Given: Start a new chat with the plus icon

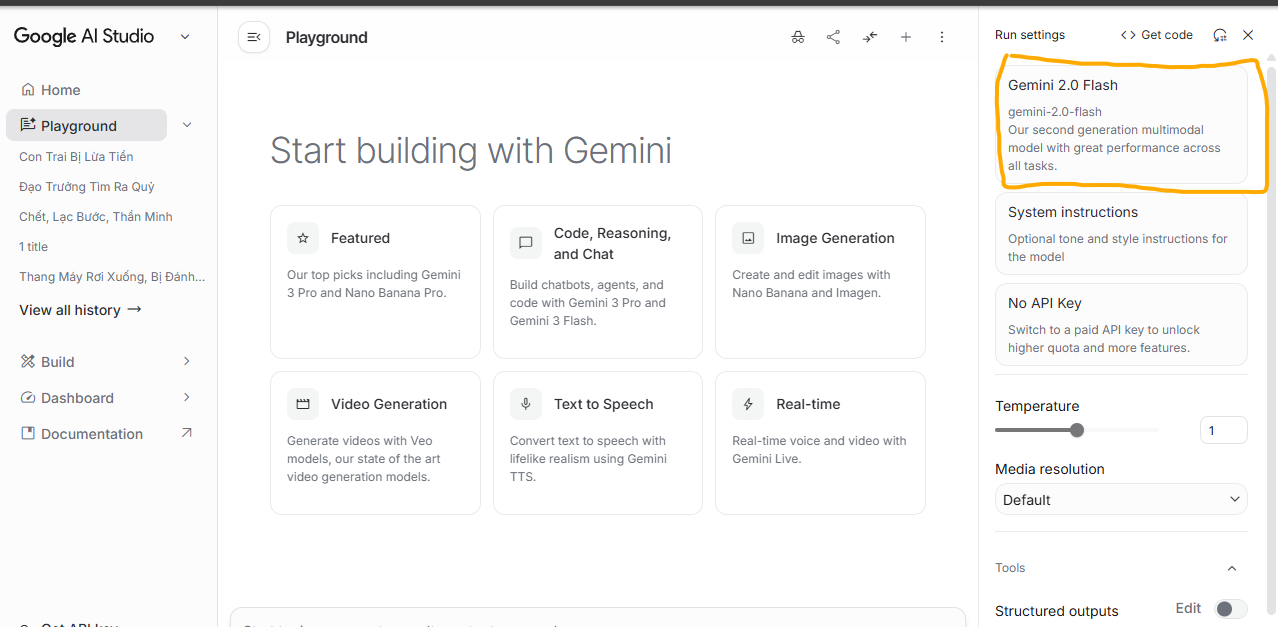Looking at the screenshot, I should 906,37.
